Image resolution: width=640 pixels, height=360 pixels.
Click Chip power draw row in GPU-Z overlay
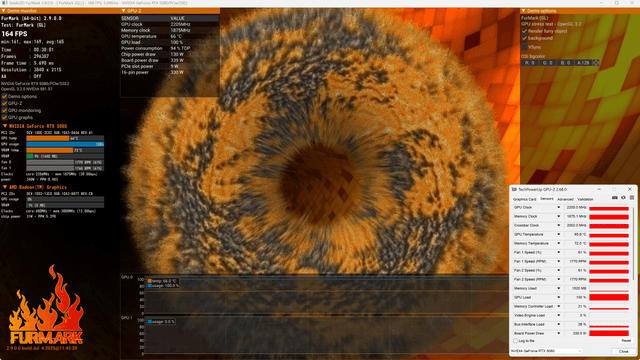point(169,54)
